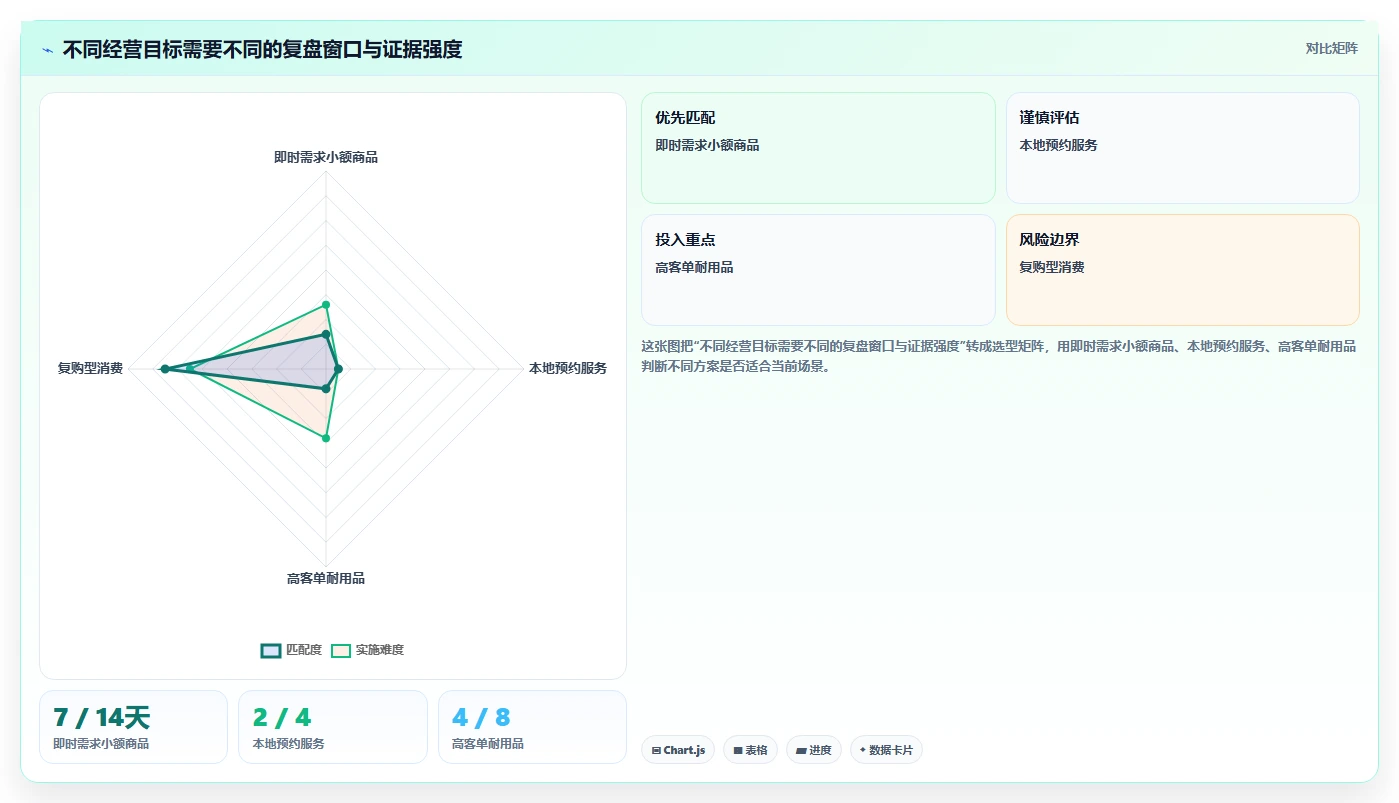Click the bottom 实施难度 data point on radar
The image size is (1399, 803).
coord(326,438)
